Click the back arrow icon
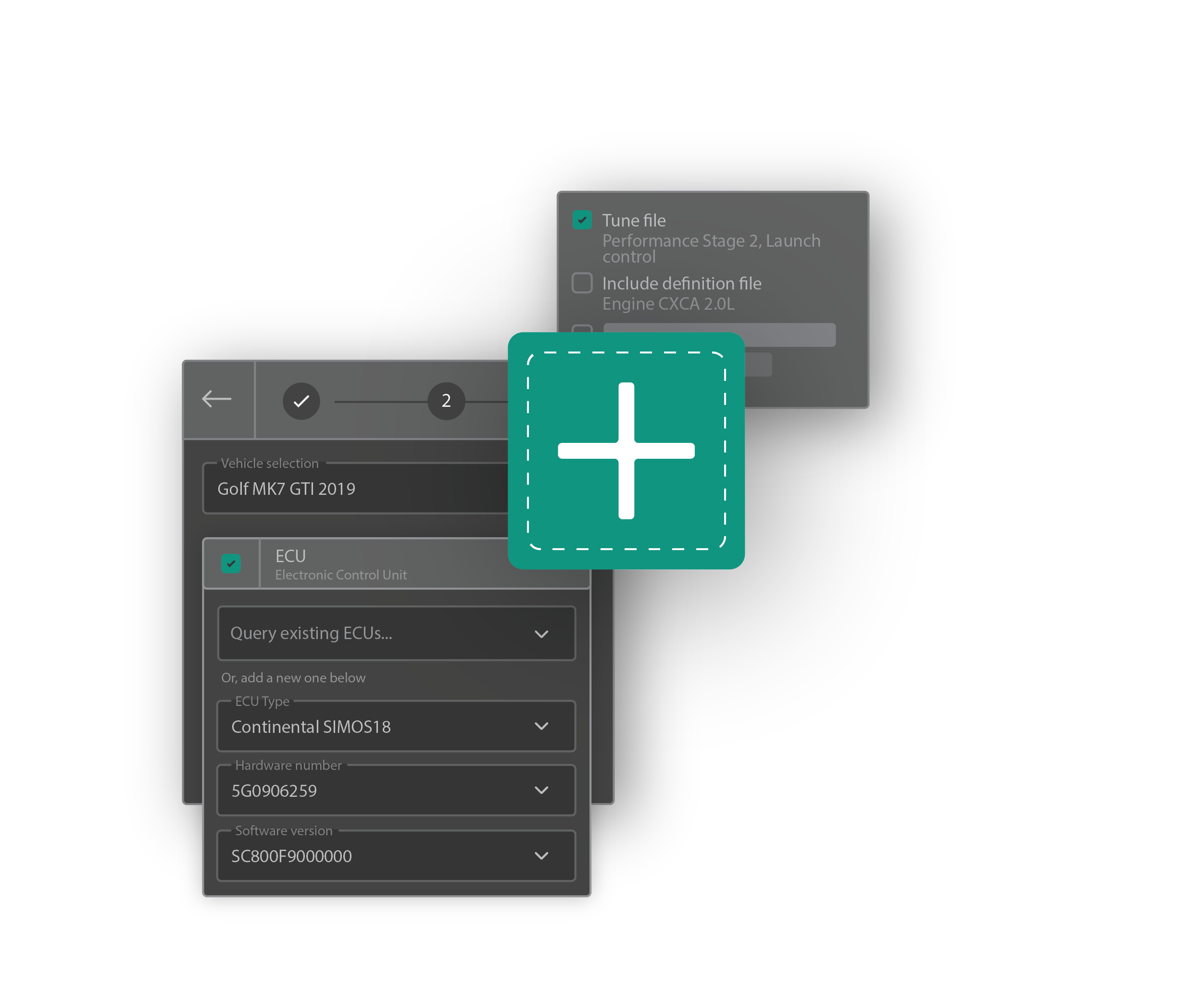 click(217, 399)
